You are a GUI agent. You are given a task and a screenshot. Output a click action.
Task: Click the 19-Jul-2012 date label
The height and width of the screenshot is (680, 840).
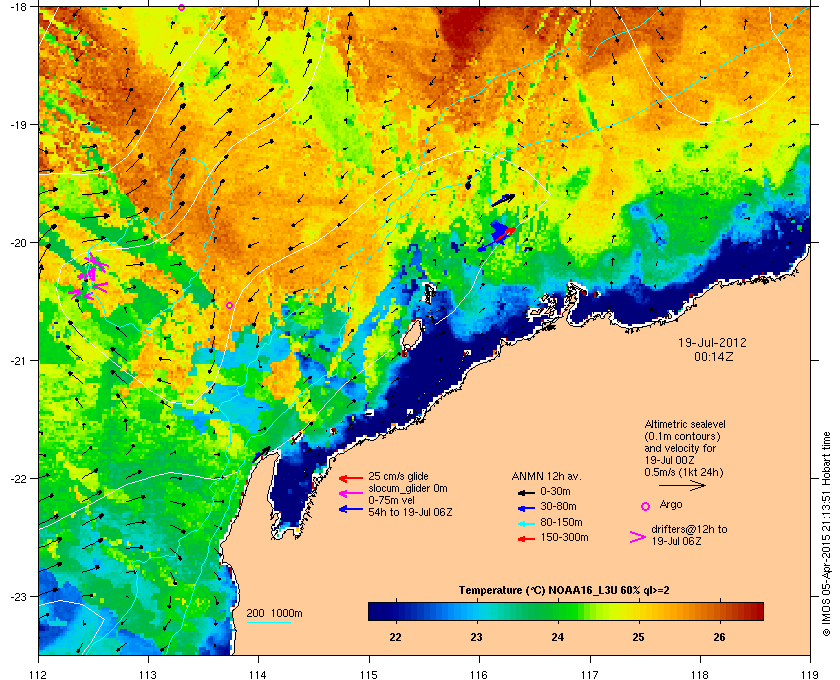[x=712, y=342]
